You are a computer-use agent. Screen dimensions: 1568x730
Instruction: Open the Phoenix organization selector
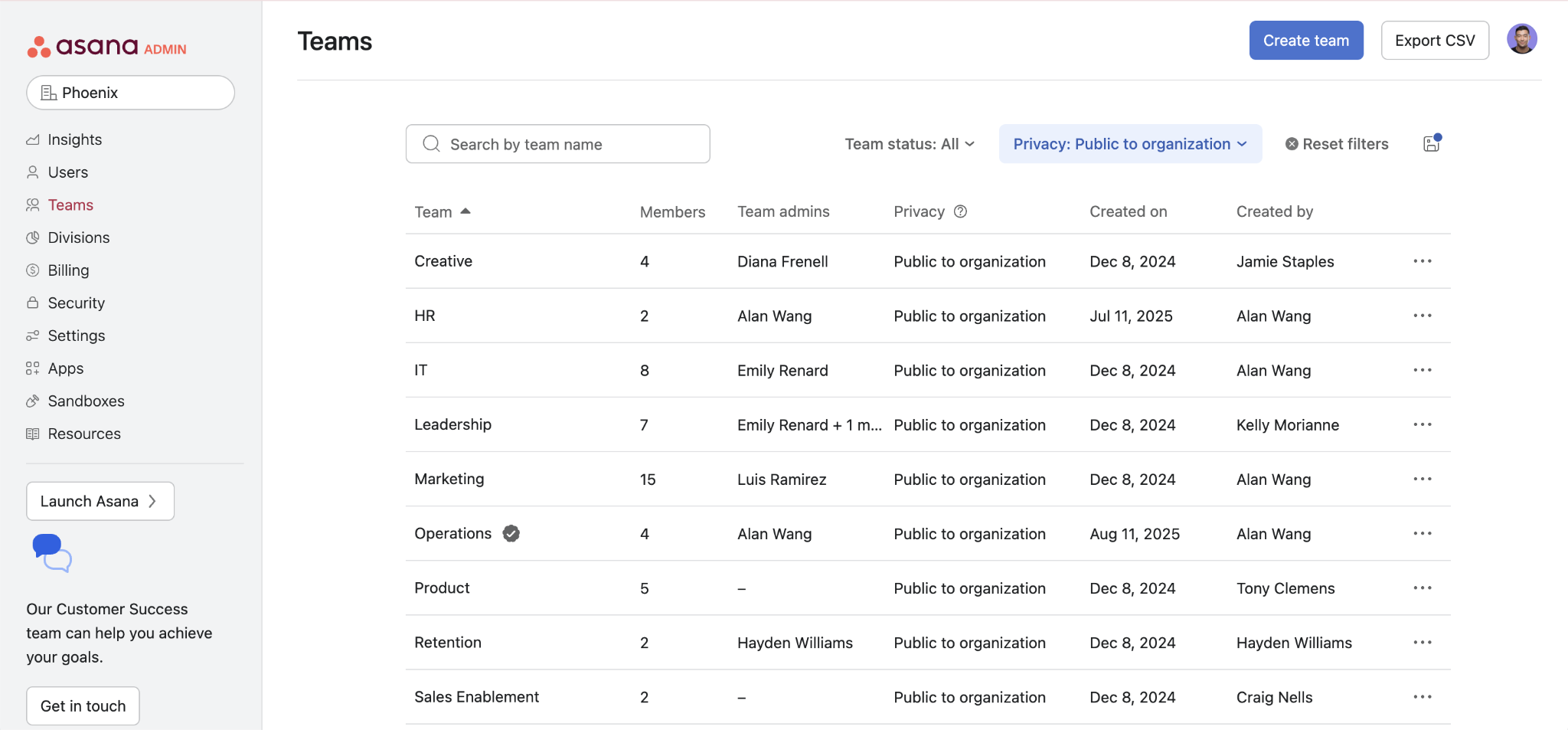(130, 93)
